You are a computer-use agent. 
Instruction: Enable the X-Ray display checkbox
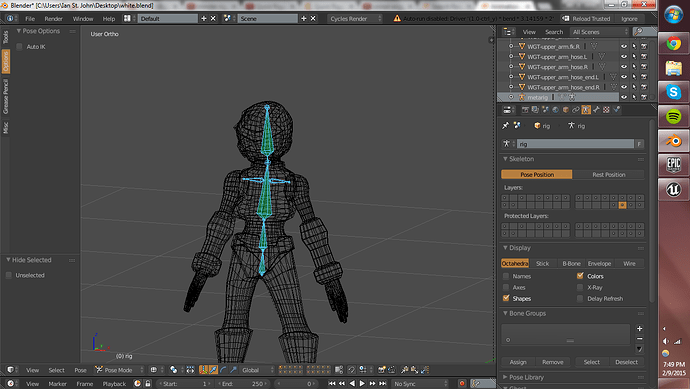pyautogui.click(x=580, y=287)
